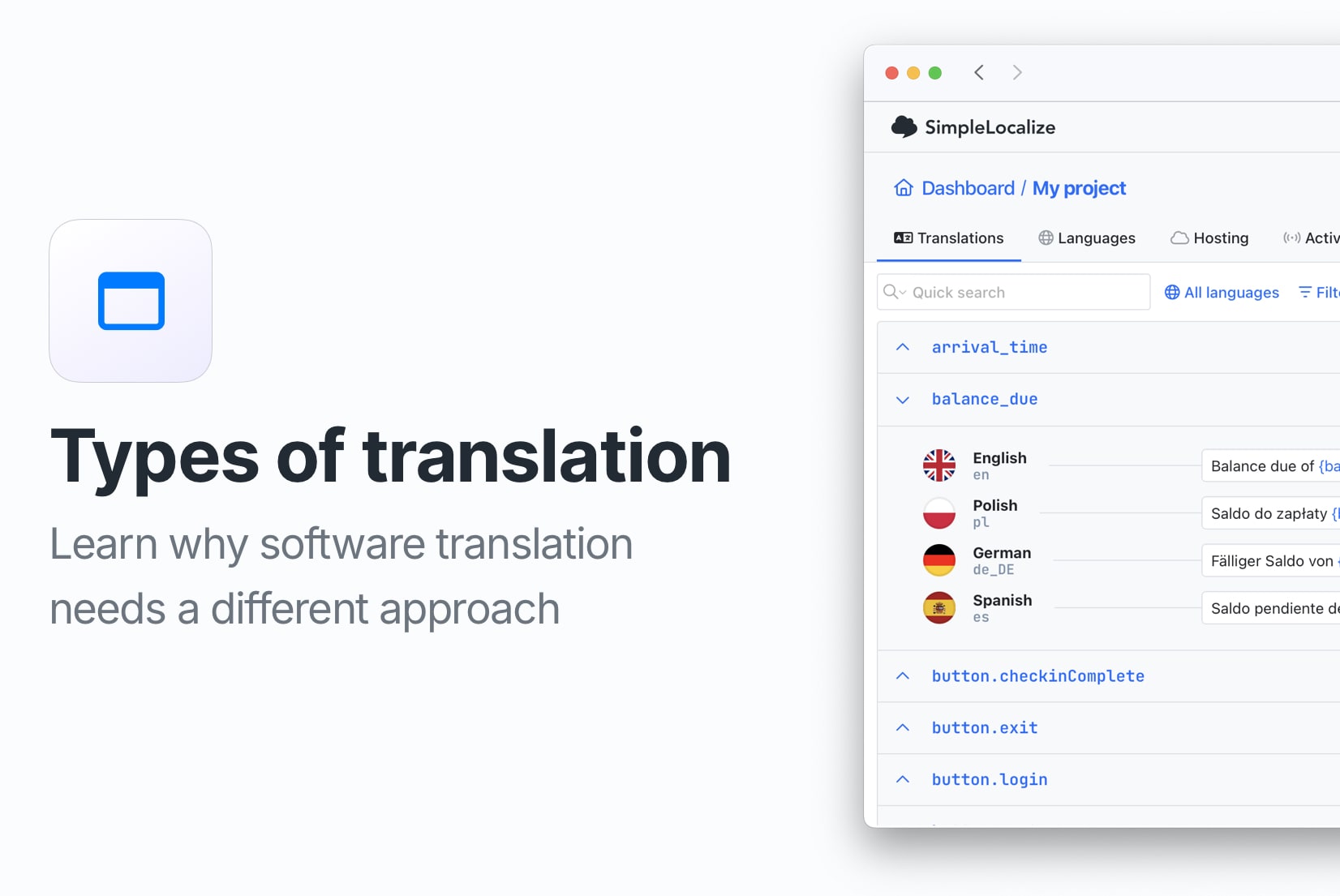1340x896 pixels.
Task: Switch to the Languages tab
Action: click(1087, 238)
